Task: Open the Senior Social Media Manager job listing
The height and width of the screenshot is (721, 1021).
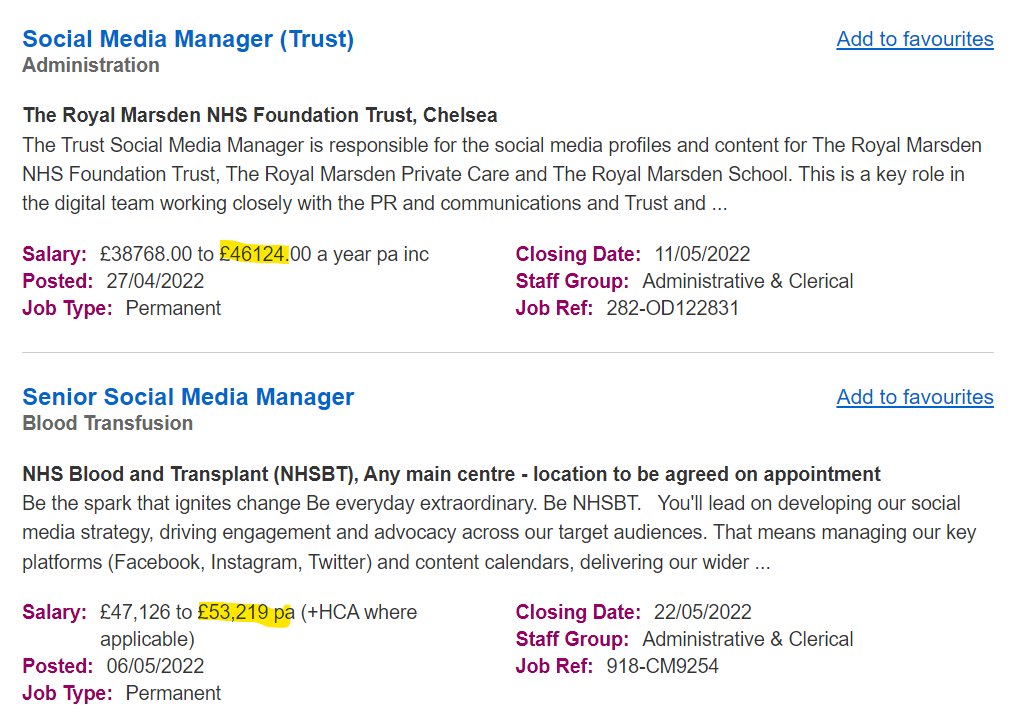Action: tap(188, 397)
